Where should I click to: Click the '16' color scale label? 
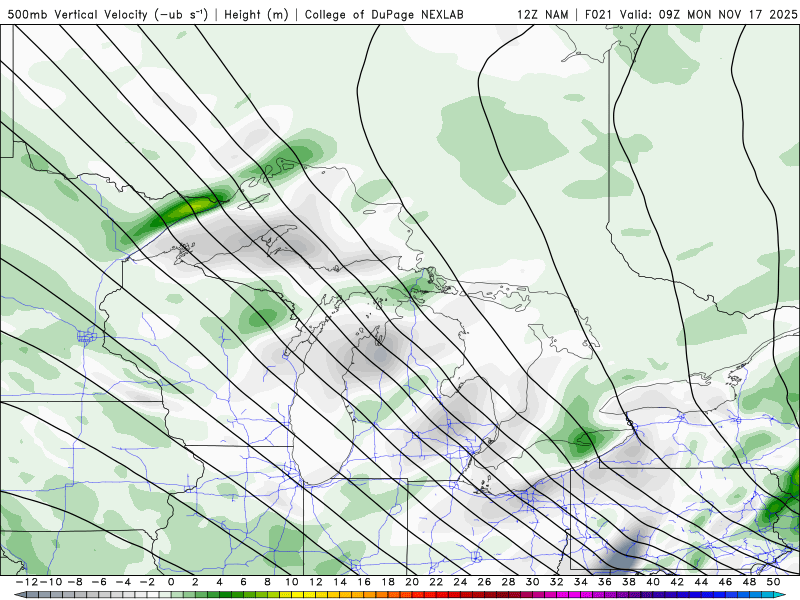(364, 582)
